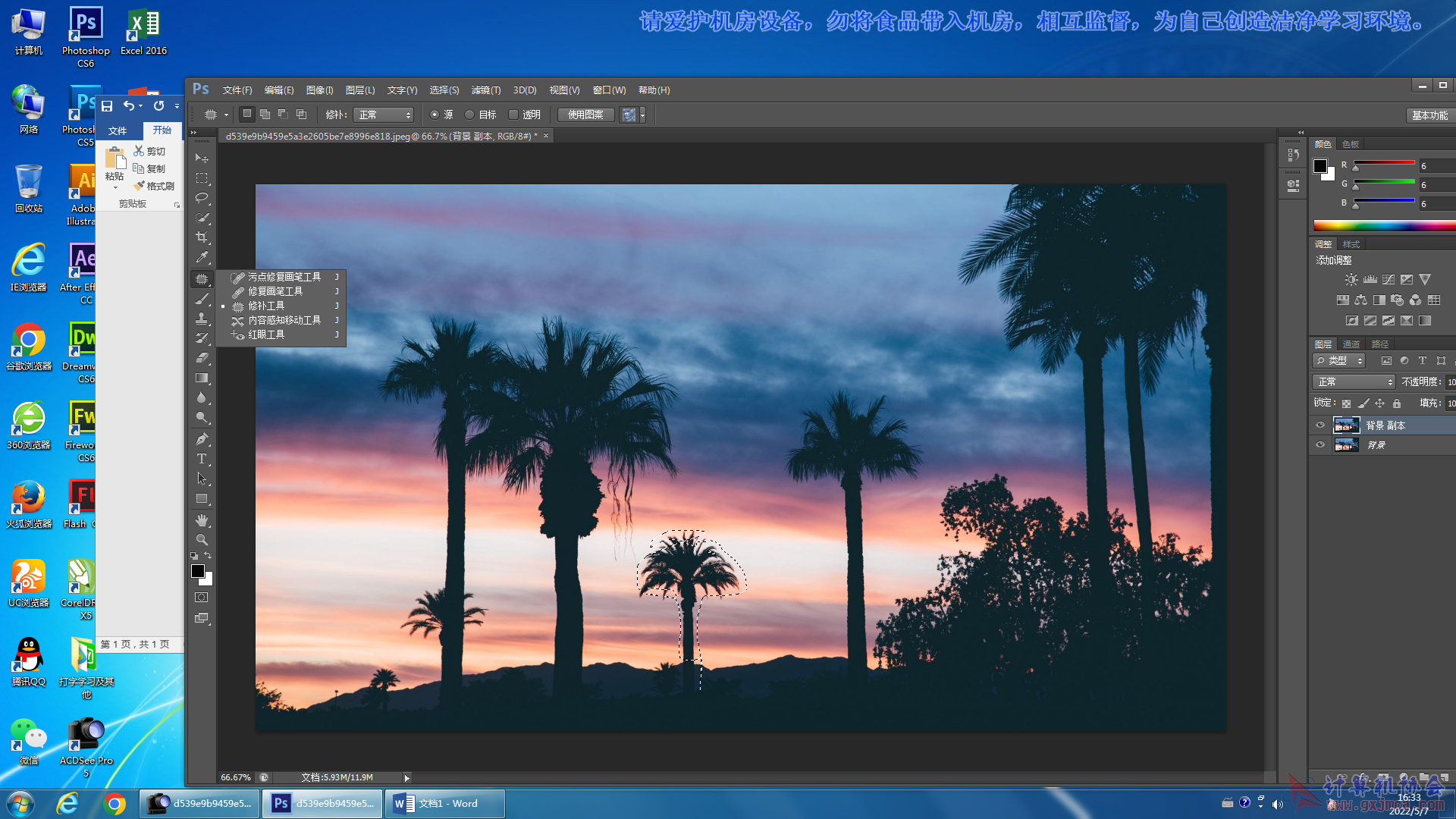
Task: Open the 修补 mode dropdown
Action: coord(384,115)
